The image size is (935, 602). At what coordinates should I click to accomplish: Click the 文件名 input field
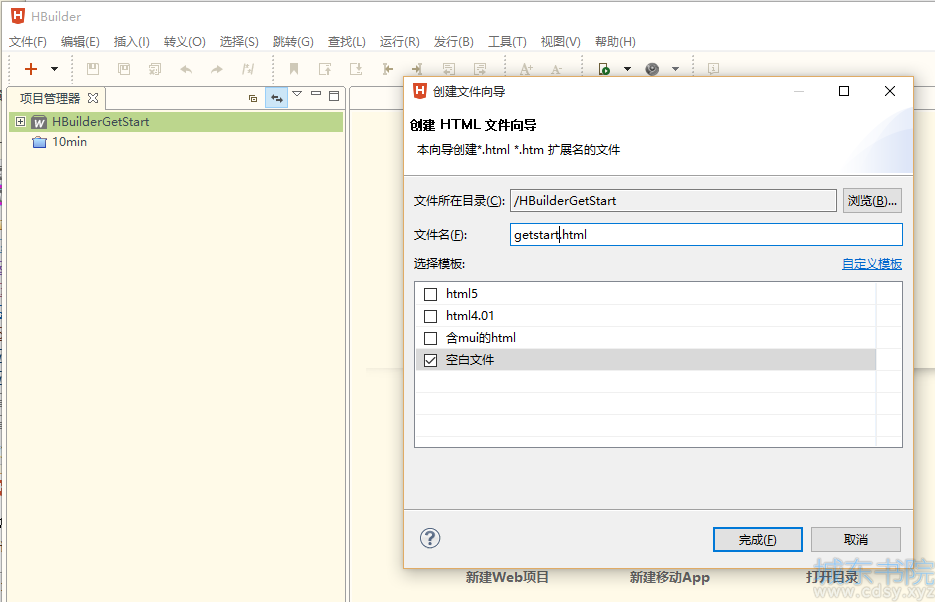(706, 234)
